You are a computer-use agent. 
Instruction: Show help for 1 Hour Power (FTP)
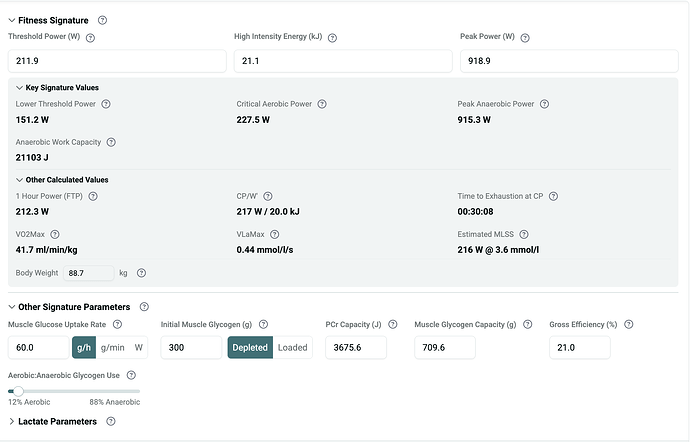pos(93,196)
